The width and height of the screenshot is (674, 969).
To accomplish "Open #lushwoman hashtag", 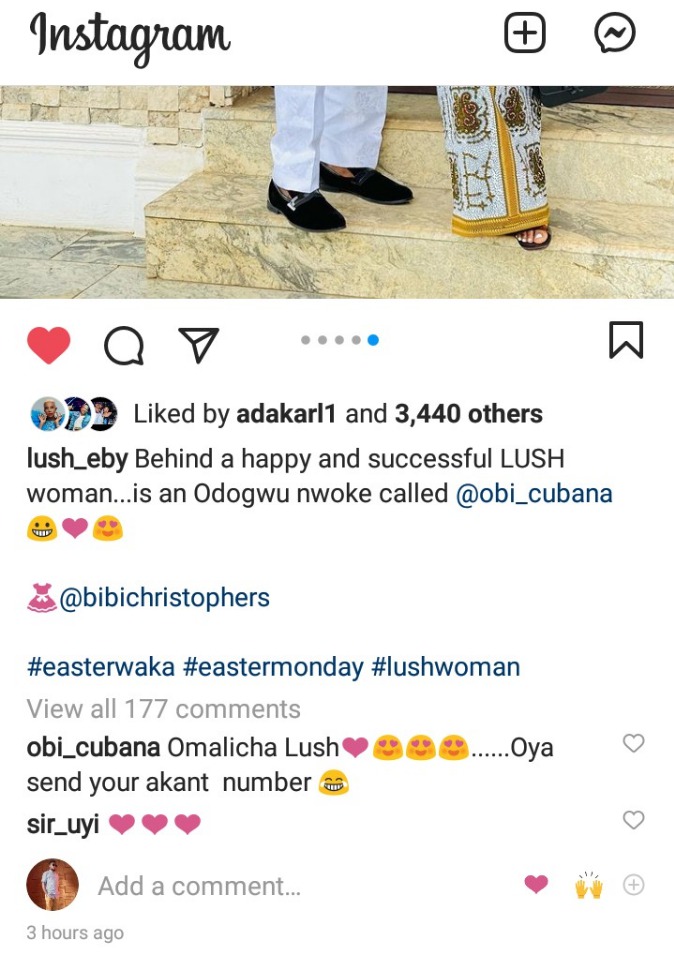I will pos(445,667).
